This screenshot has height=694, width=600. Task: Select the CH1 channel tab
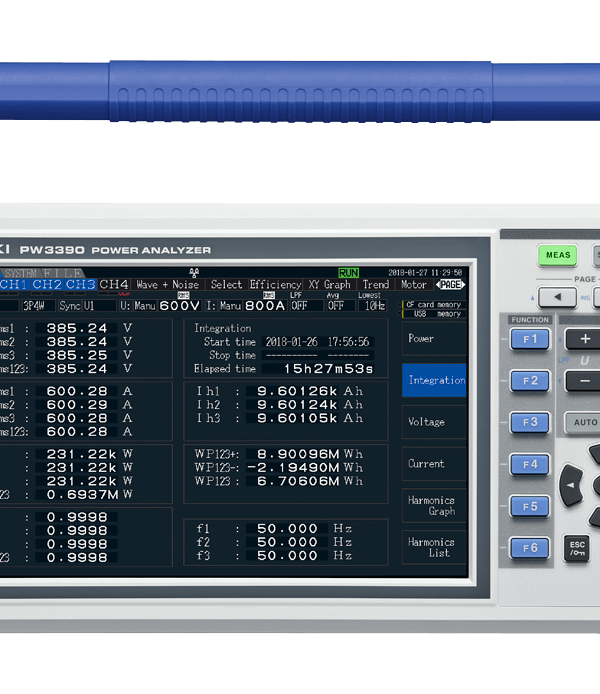pos(13,284)
